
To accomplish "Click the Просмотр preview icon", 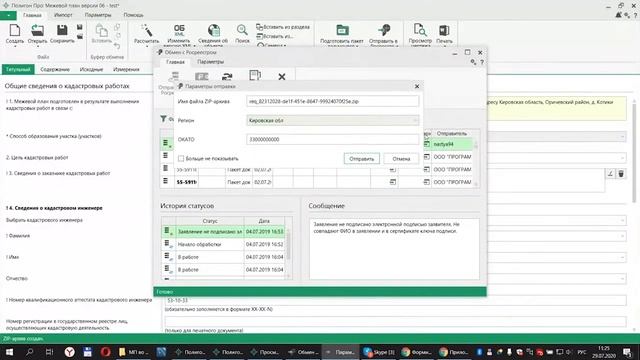I will point(420,31).
